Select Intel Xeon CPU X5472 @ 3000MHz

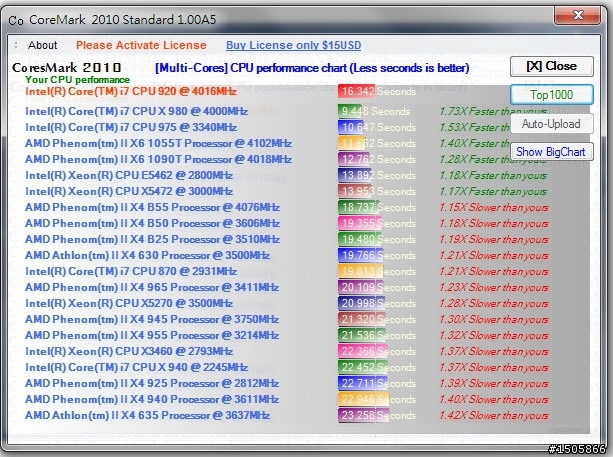tap(129, 192)
